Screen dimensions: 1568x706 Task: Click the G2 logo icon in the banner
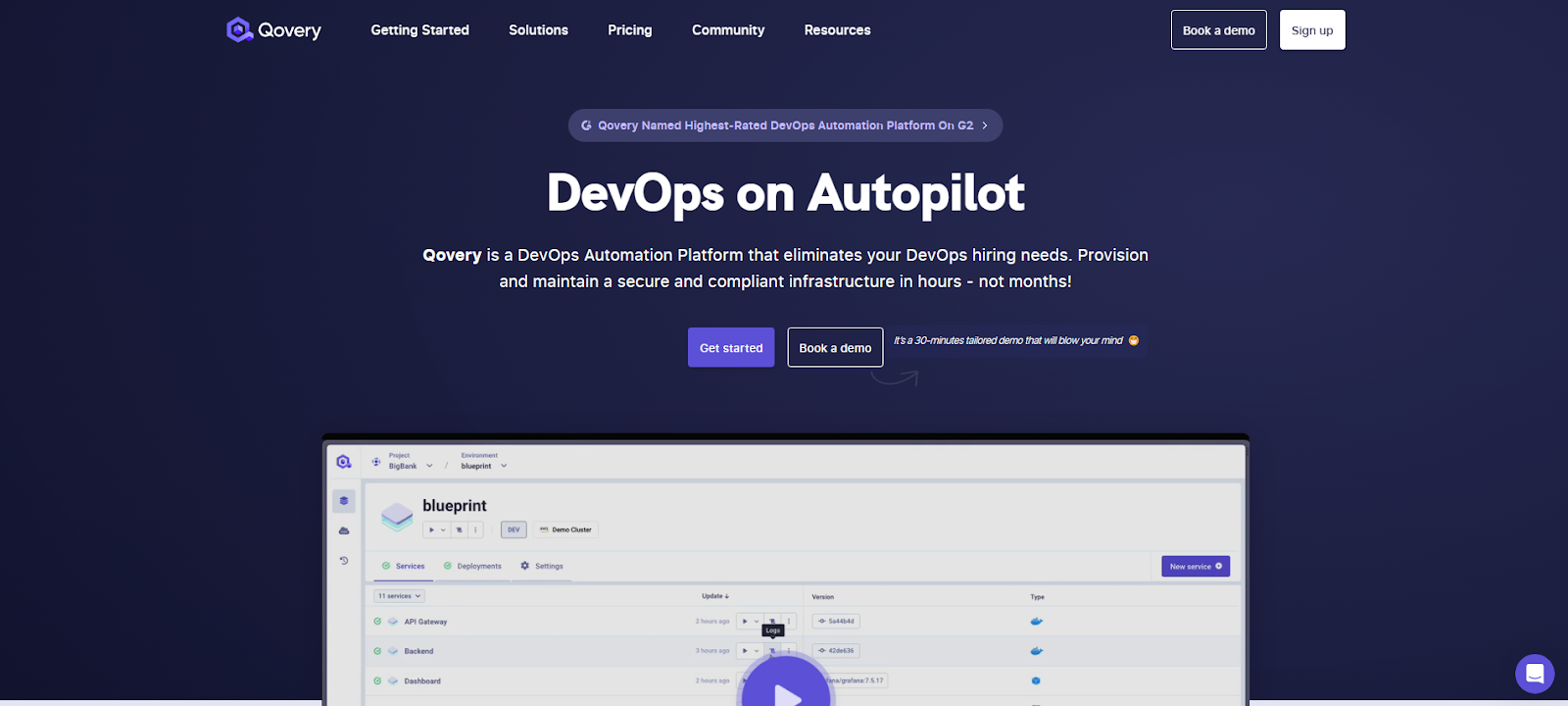pyautogui.click(x=586, y=126)
